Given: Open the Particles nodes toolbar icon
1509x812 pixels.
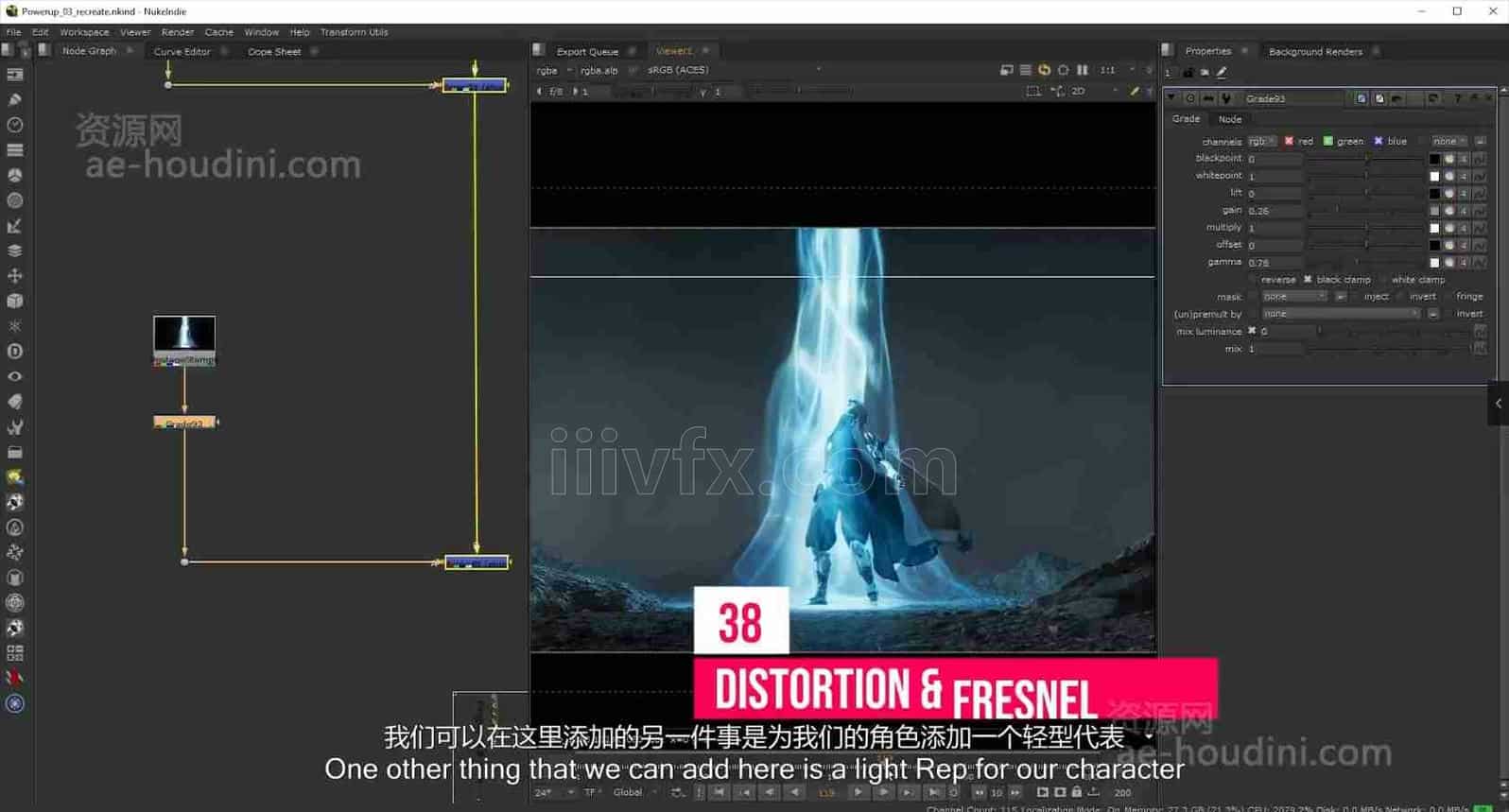Looking at the screenshot, I should (15, 326).
